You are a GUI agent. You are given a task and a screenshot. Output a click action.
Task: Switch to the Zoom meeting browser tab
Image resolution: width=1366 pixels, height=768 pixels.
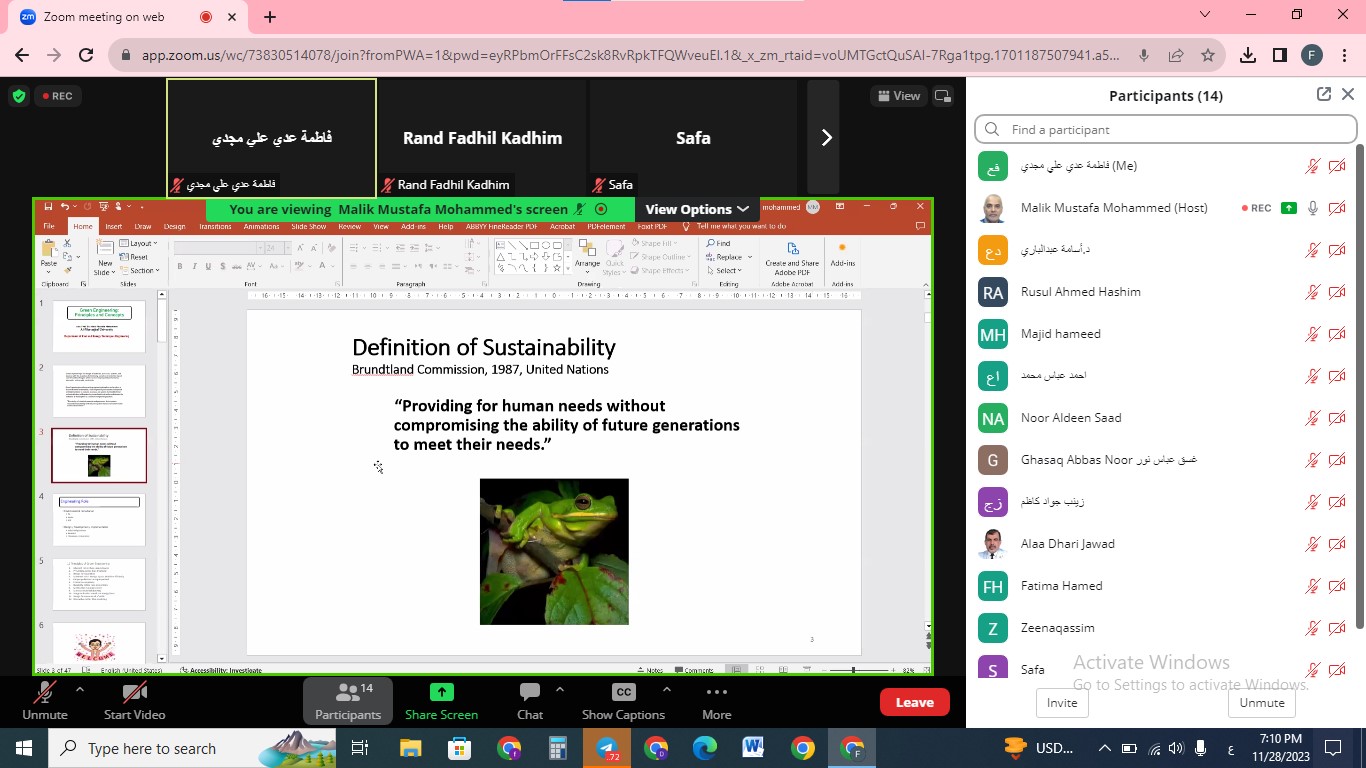coord(110,17)
